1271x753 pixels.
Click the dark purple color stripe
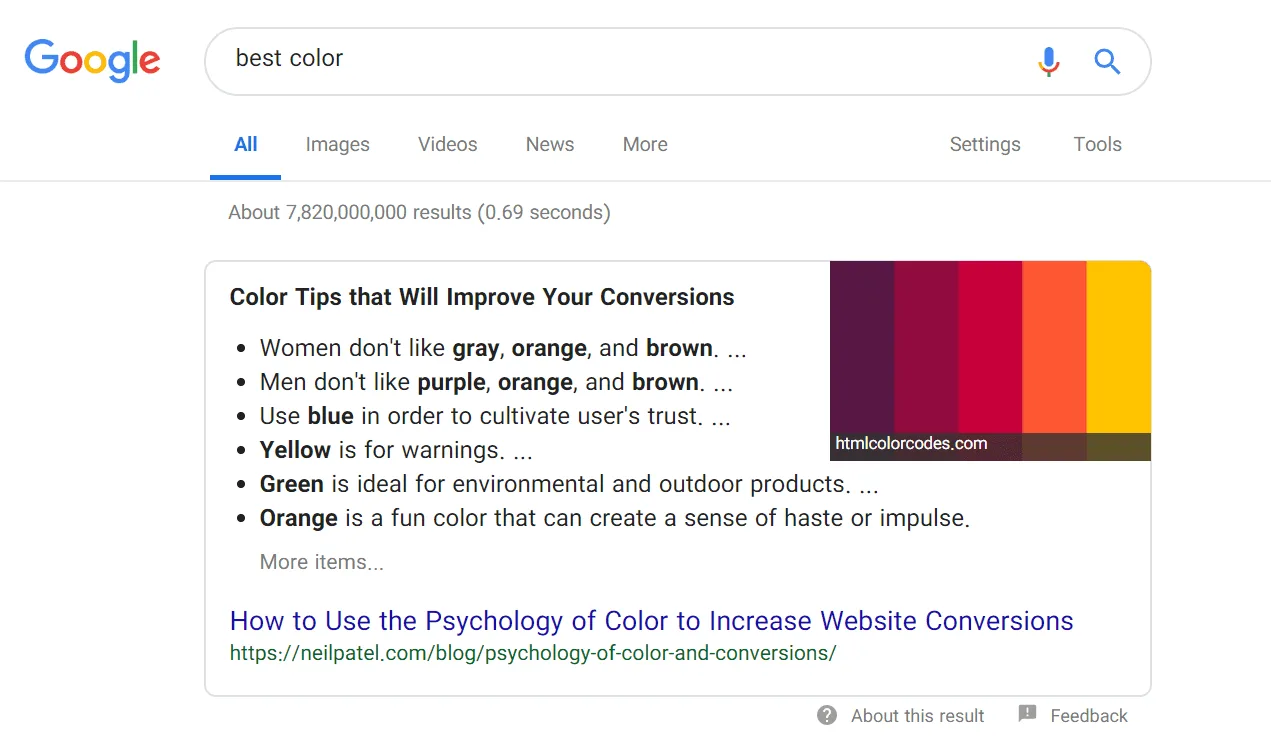(x=862, y=346)
